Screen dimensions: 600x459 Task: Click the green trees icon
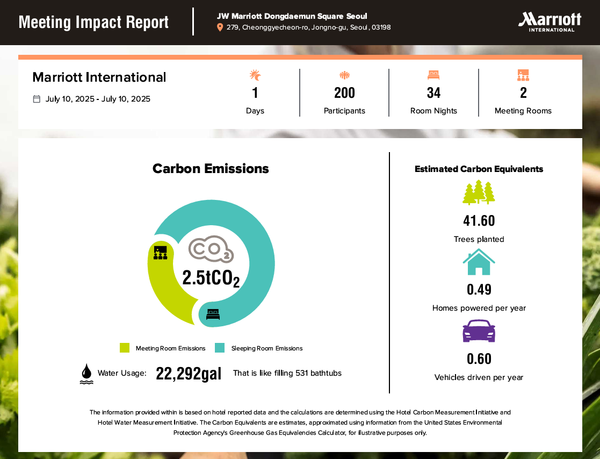pos(478,192)
